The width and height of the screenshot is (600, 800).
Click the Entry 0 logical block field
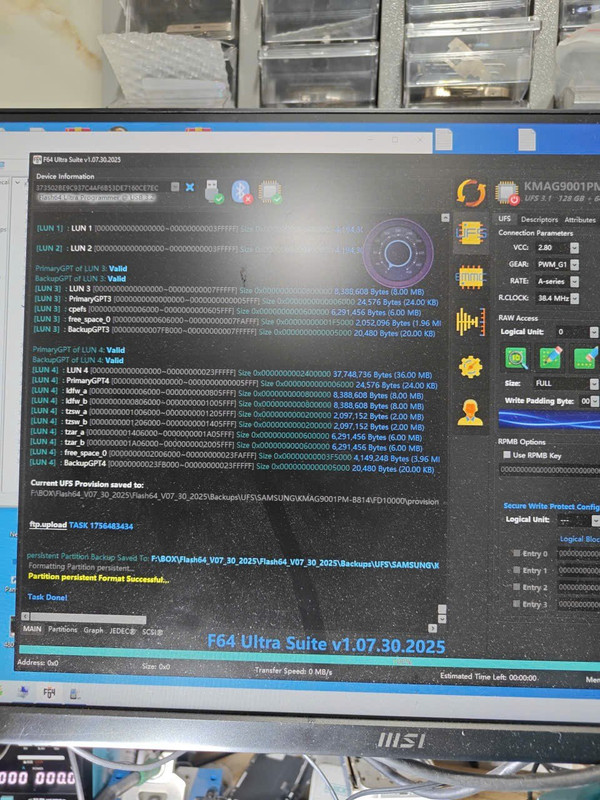click(x=579, y=553)
